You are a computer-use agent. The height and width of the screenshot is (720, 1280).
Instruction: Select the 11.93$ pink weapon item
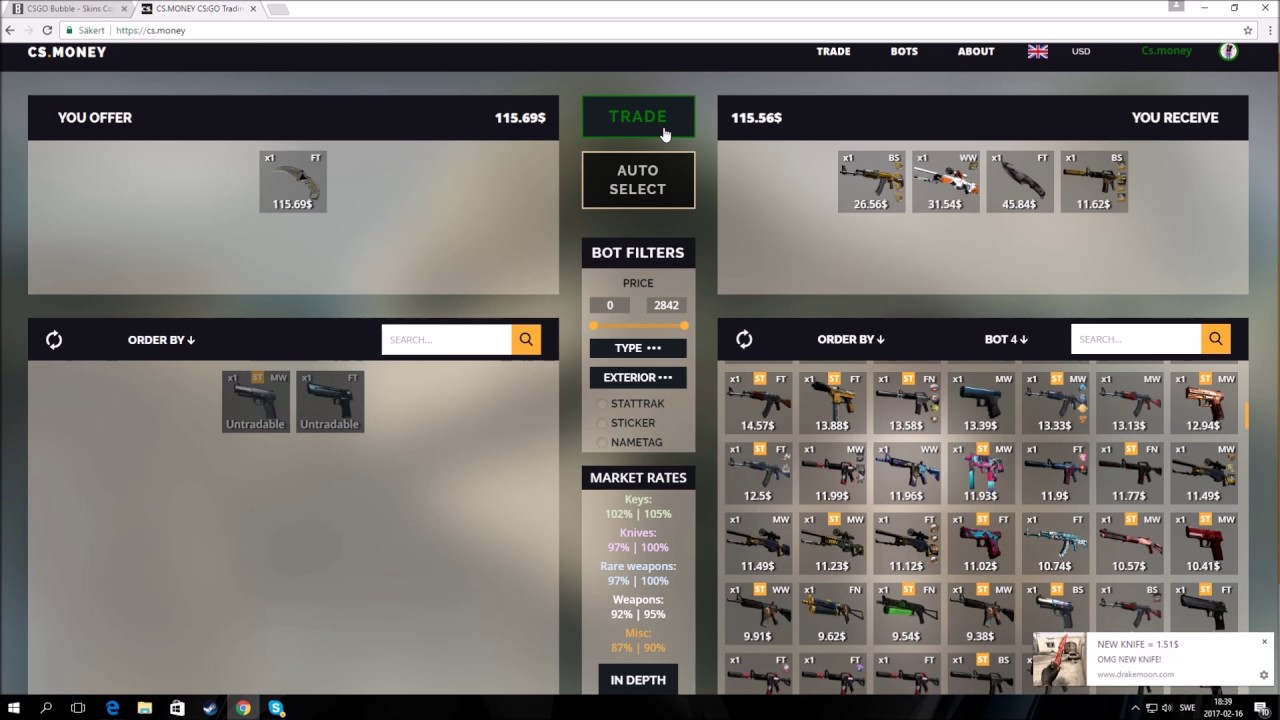pyautogui.click(x=981, y=473)
